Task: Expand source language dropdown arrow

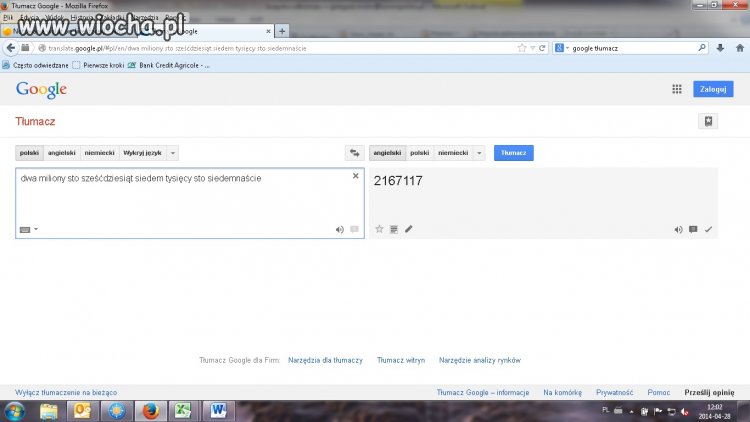Action: point(173,153)
